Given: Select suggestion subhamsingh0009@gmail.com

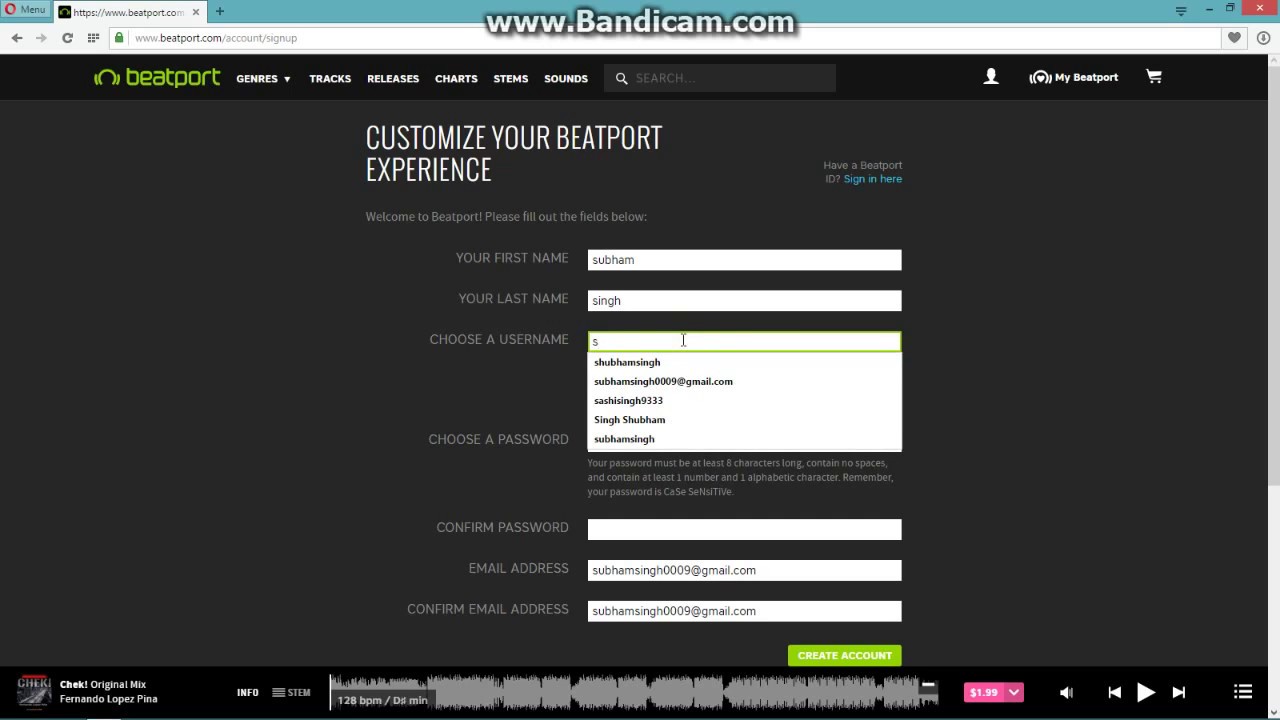Looking at the screenshot, I should 744,381.
